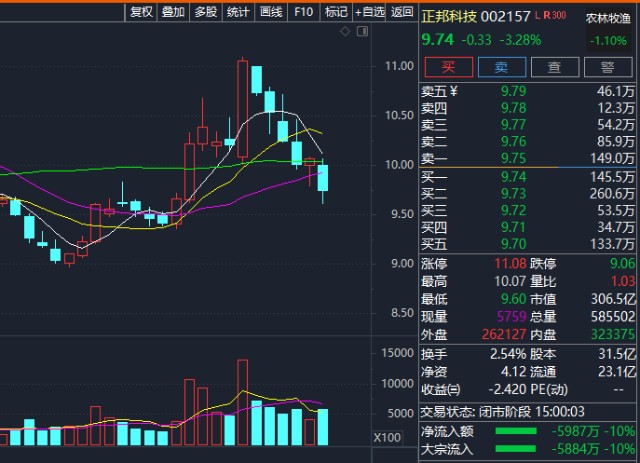Click the red L margin indicator
Image resolution: width=640 pixels, height=463 pixels.
point(537,16)
